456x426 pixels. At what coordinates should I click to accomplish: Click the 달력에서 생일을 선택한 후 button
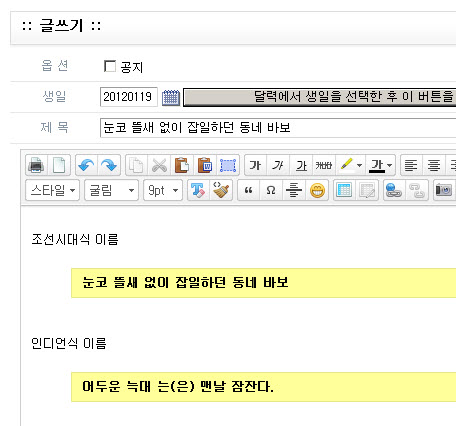coord(320,97)
